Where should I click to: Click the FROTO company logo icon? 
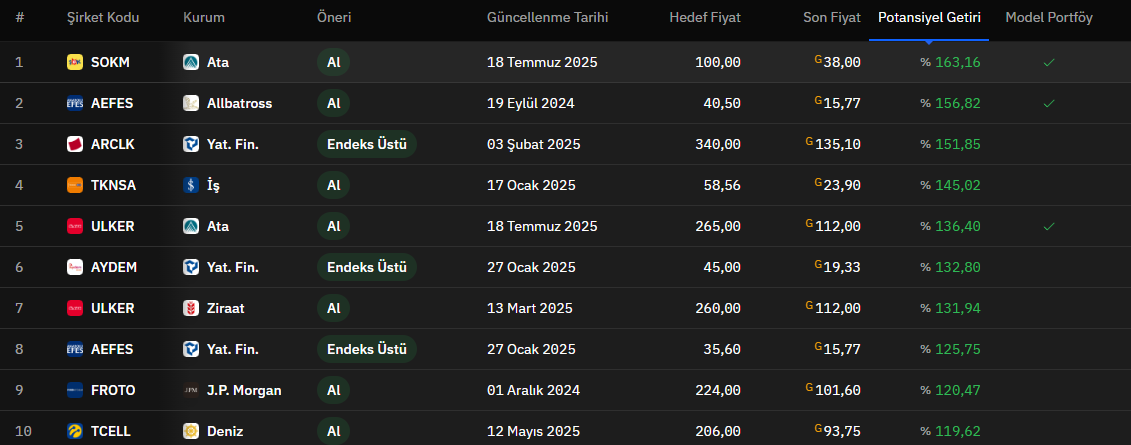(x=75, y=390)
